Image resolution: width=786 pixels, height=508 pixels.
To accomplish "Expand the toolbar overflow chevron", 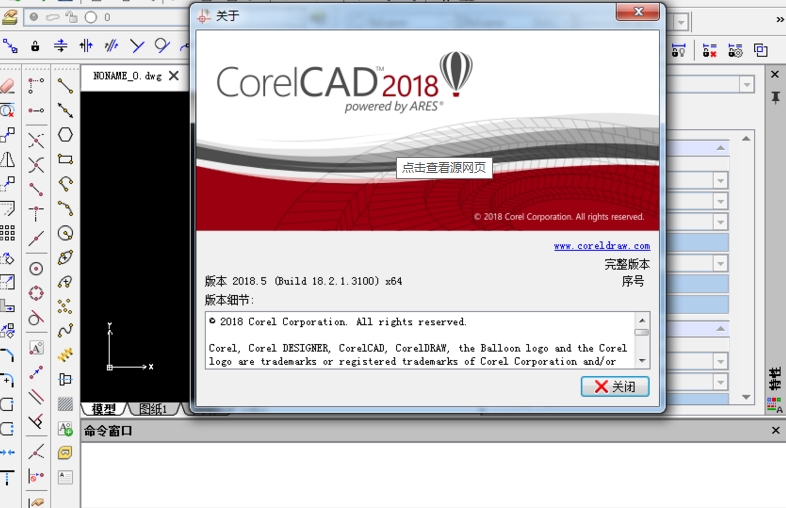I will [x=779, y=20].
